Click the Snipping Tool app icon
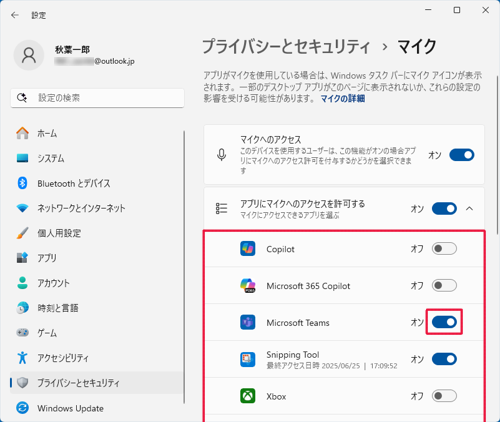Image resolution: width=500 pixels, height=422 pixels. tap(248, 359)
